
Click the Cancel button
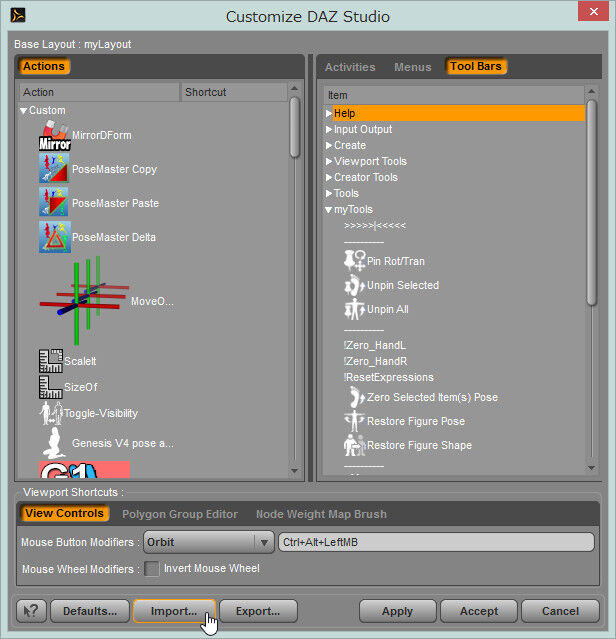tap(560, 611)
